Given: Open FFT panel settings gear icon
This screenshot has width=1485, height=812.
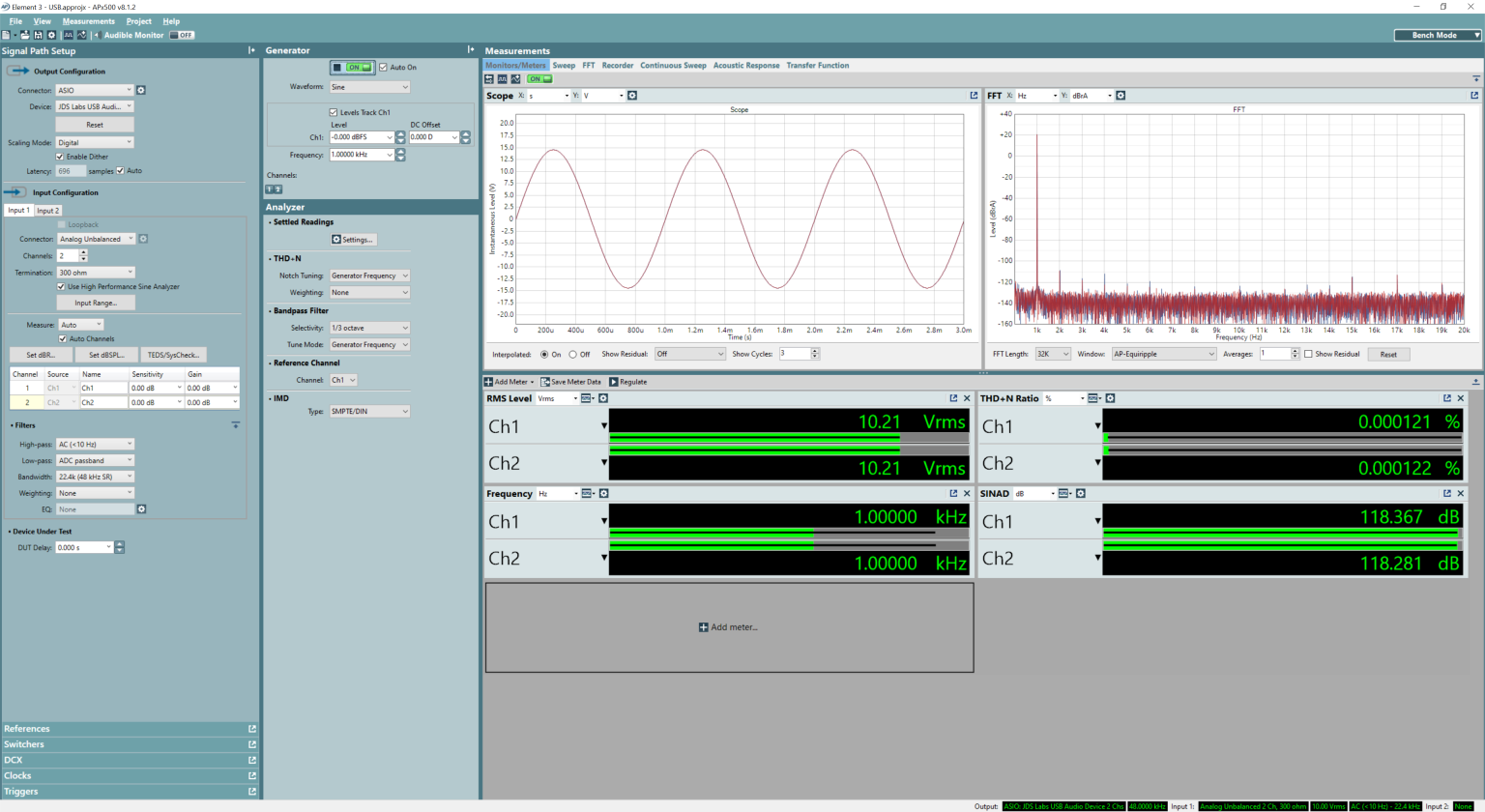Looking at the screenshot, I should [1120, 95].
